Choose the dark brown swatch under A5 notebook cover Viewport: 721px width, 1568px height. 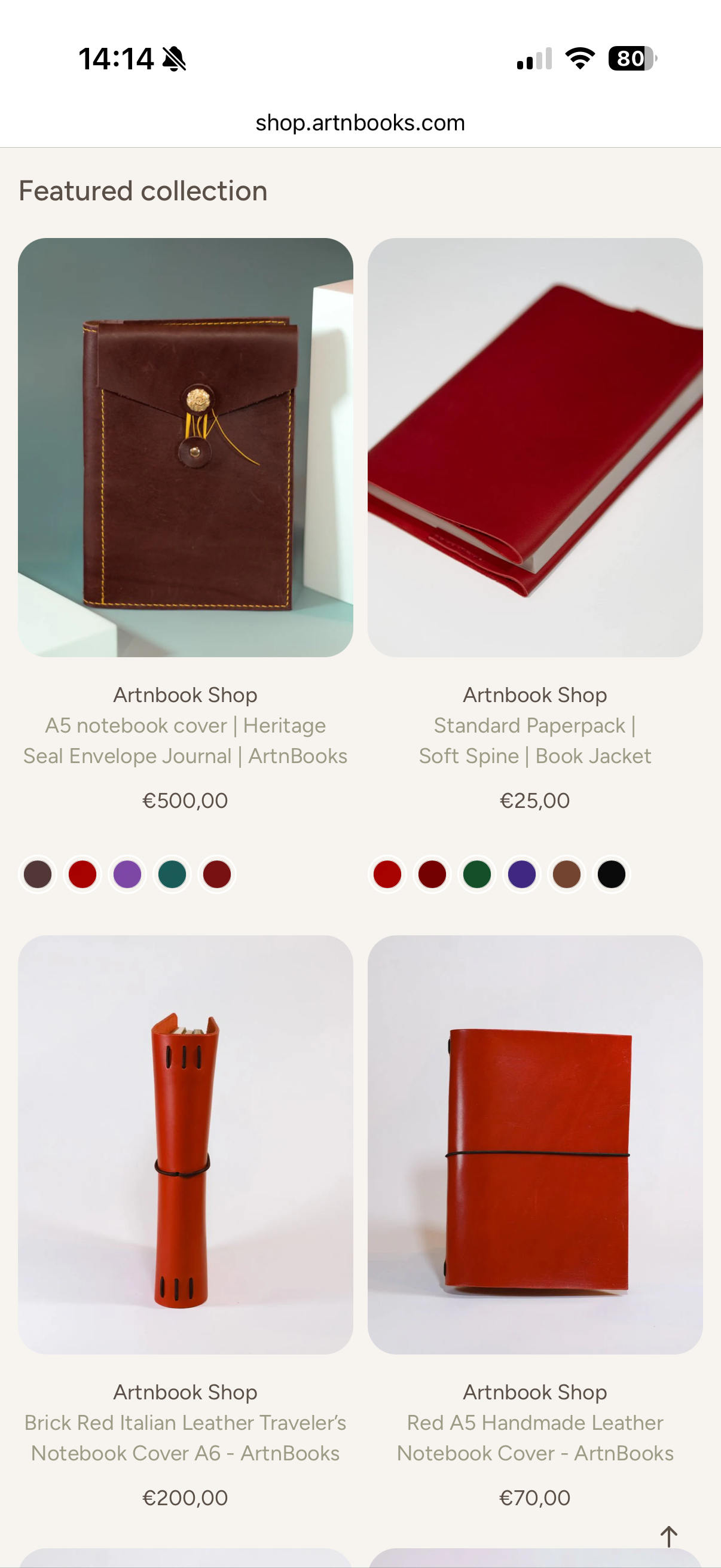coord(38,875)
